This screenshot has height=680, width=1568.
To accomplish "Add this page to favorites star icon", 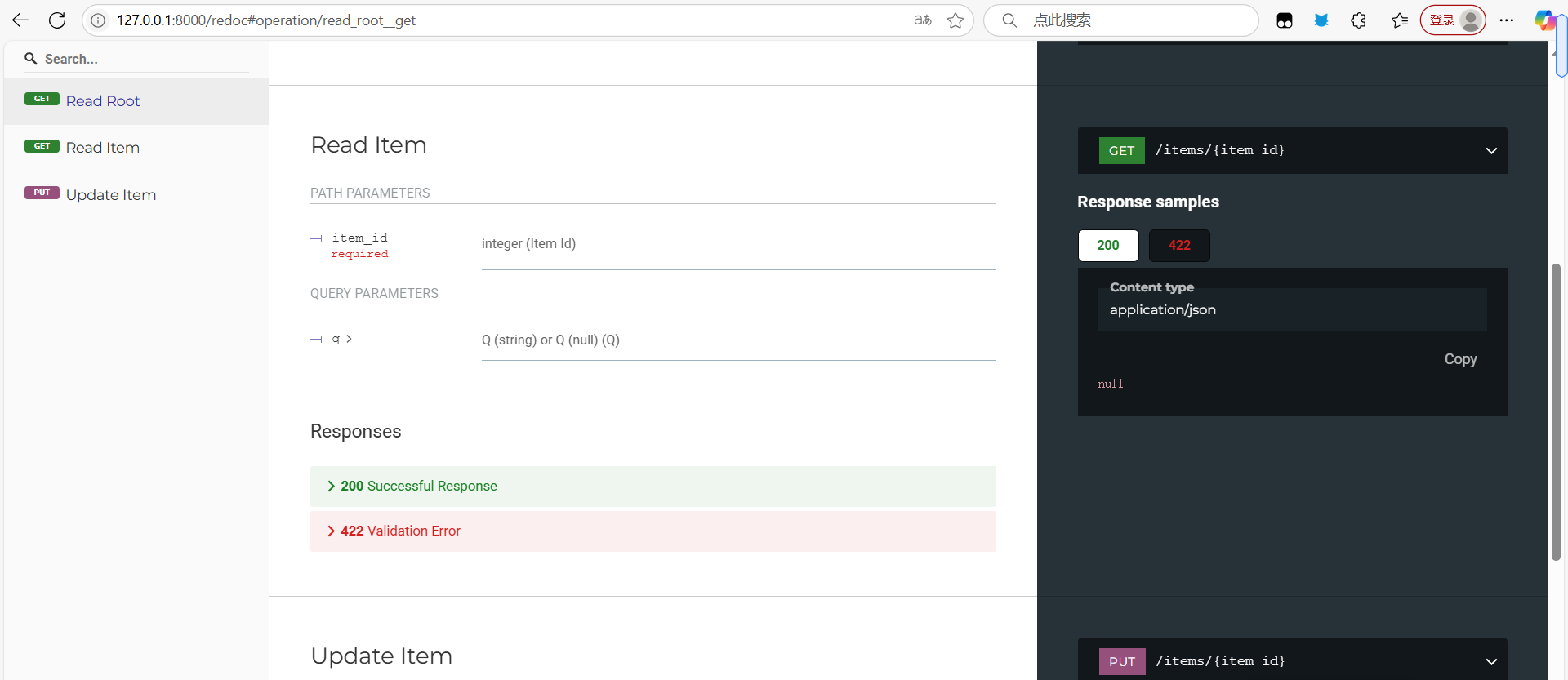I will coord(955,20).
